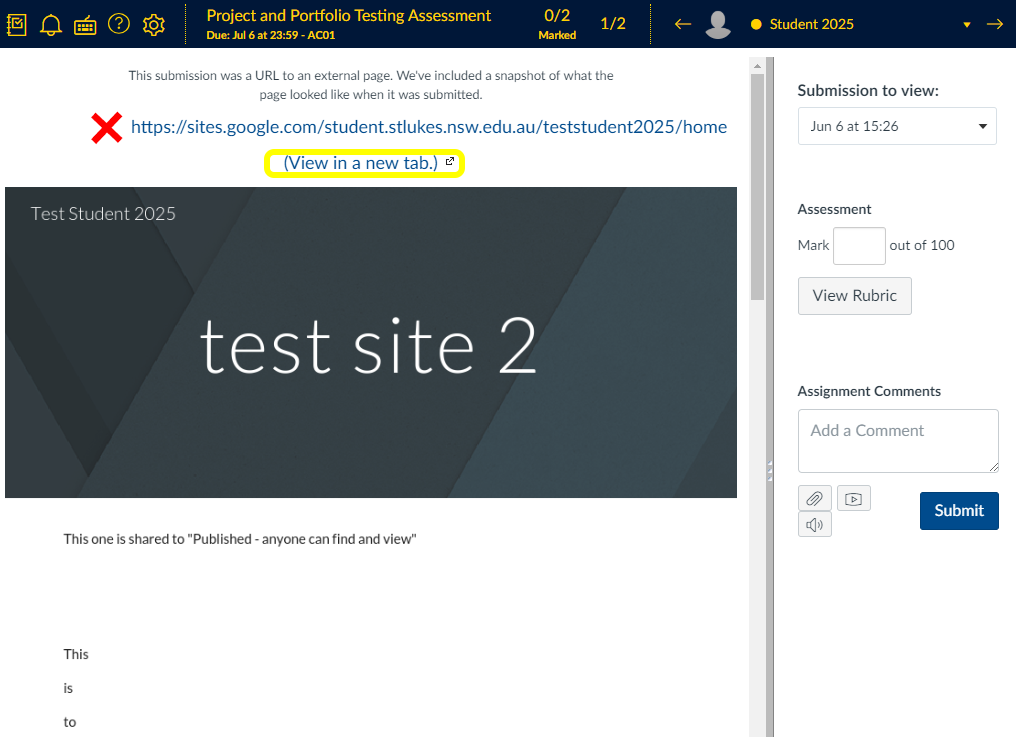The image size is (1016, 737).
Task: Open the keyboard shortcuts icon
Action: [x=85, y=25]
